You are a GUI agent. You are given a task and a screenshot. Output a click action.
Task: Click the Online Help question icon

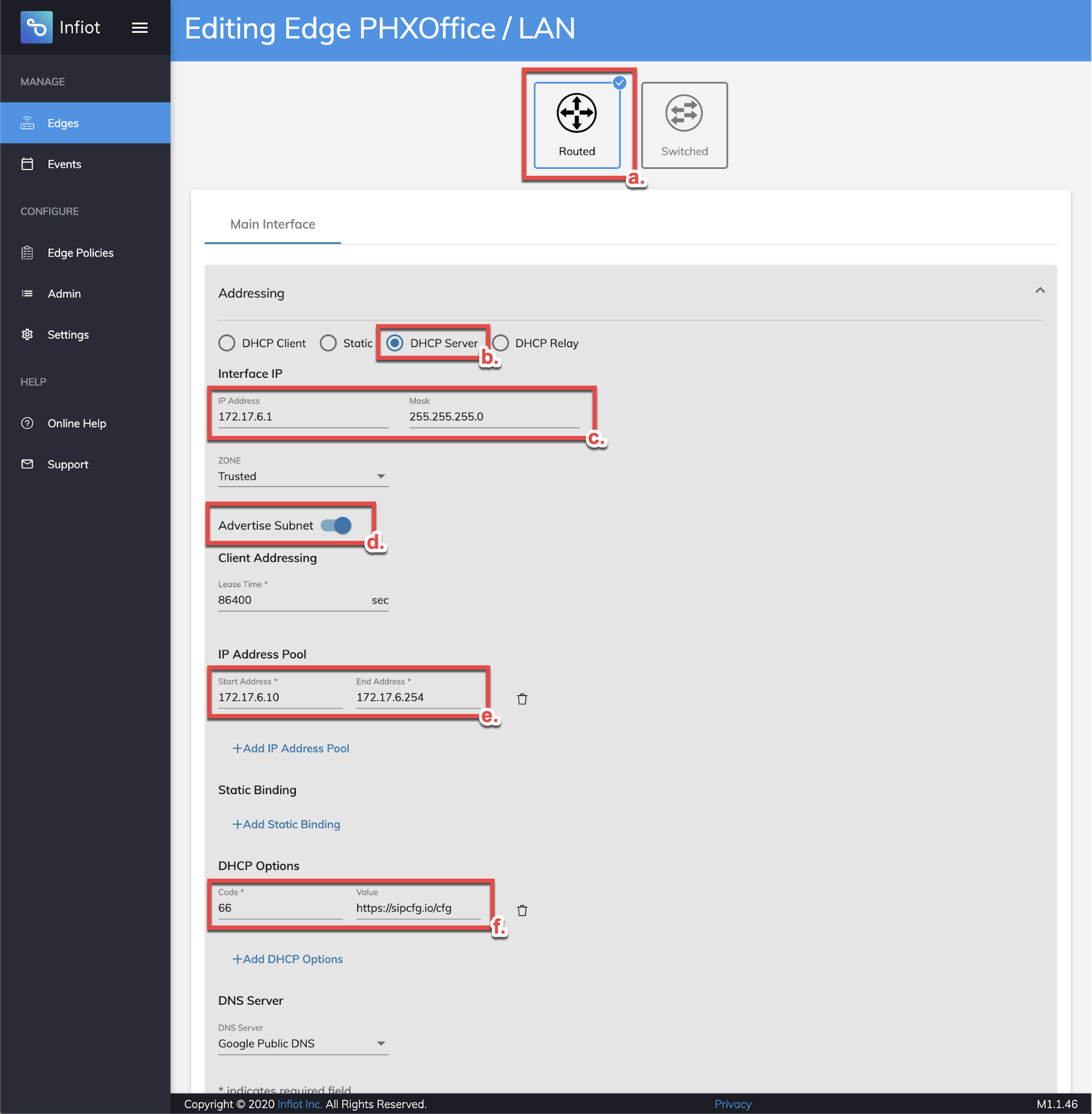coord(27,424)
